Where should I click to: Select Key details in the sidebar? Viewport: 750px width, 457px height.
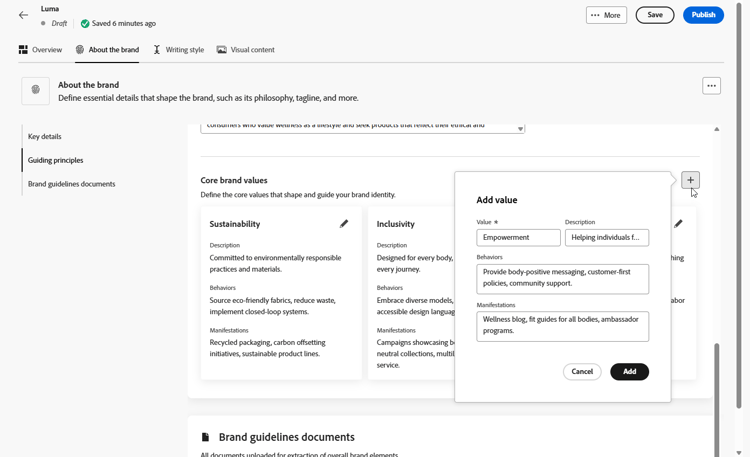pos(45,136)
